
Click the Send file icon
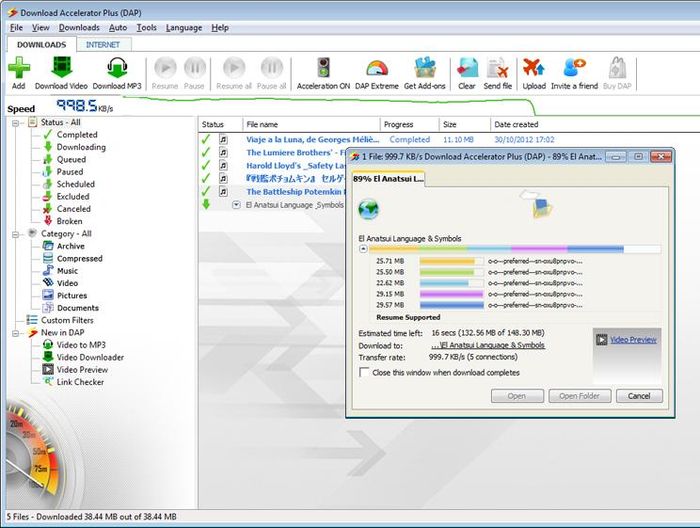pyautogui.click(x=497, y=68)
